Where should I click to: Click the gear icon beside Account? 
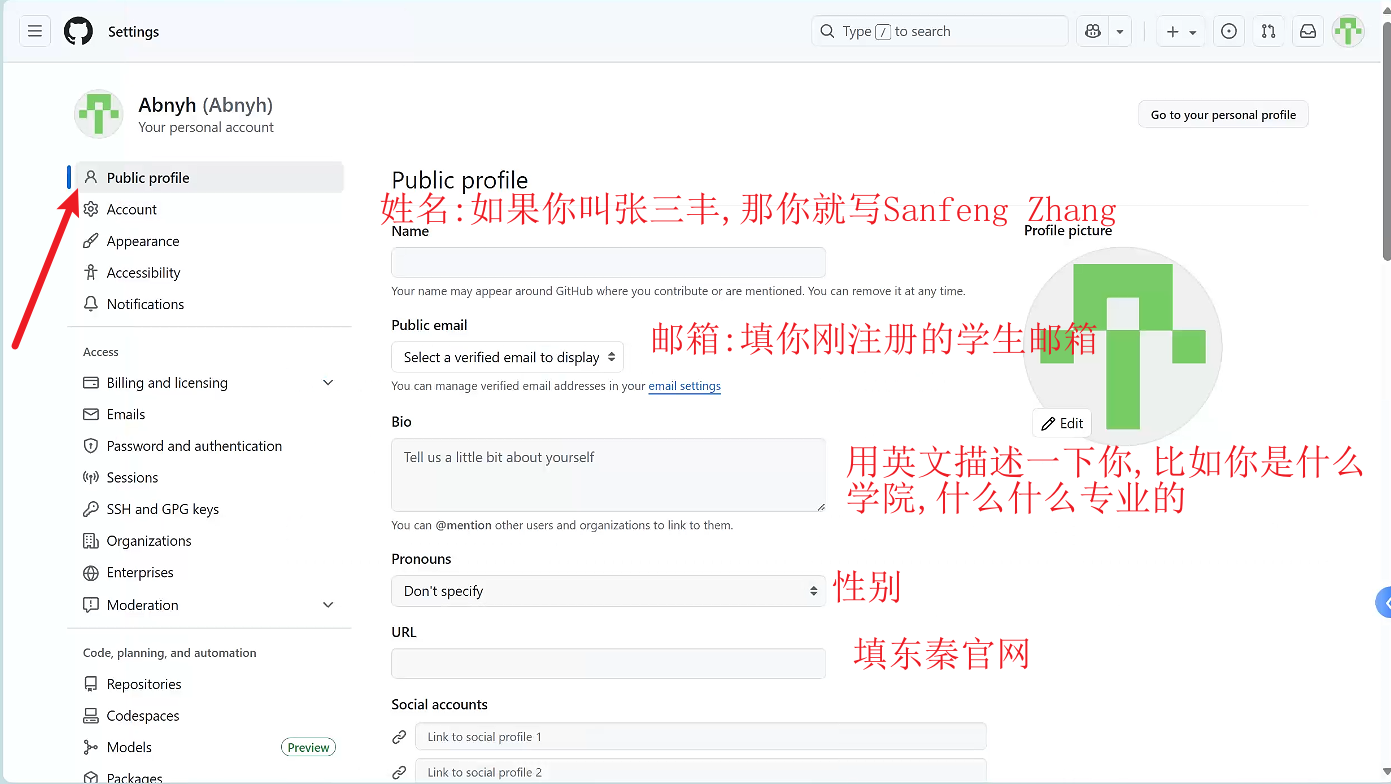tap(91, 209)
